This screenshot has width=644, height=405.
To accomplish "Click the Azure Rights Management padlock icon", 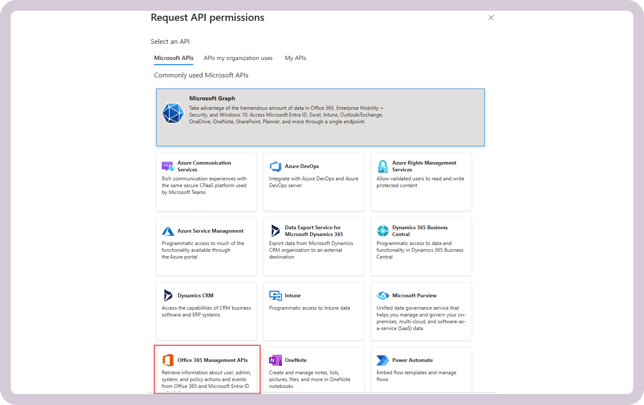I will 382,166.
